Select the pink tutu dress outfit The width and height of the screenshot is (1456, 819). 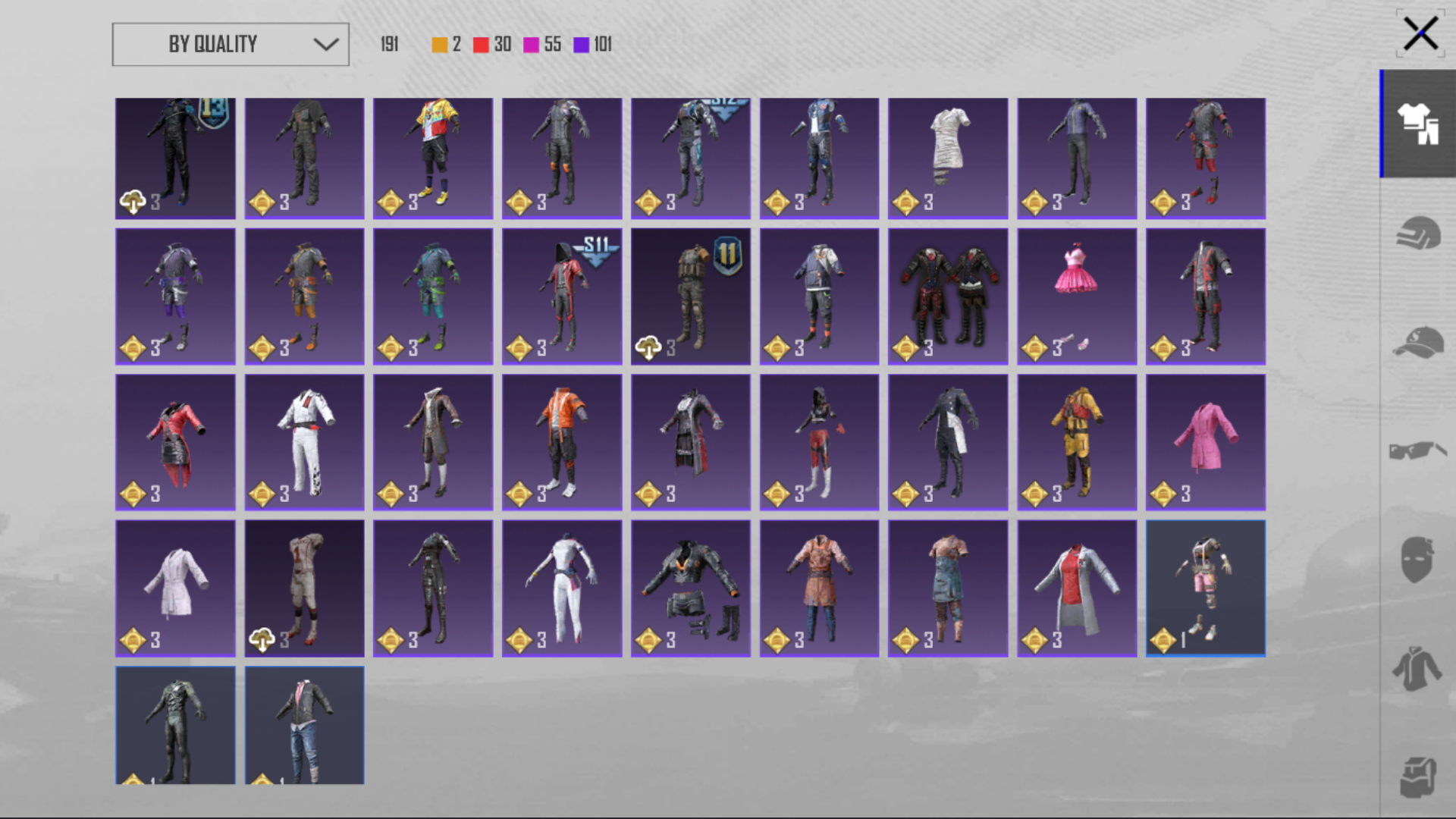(x=1077, y=297)
